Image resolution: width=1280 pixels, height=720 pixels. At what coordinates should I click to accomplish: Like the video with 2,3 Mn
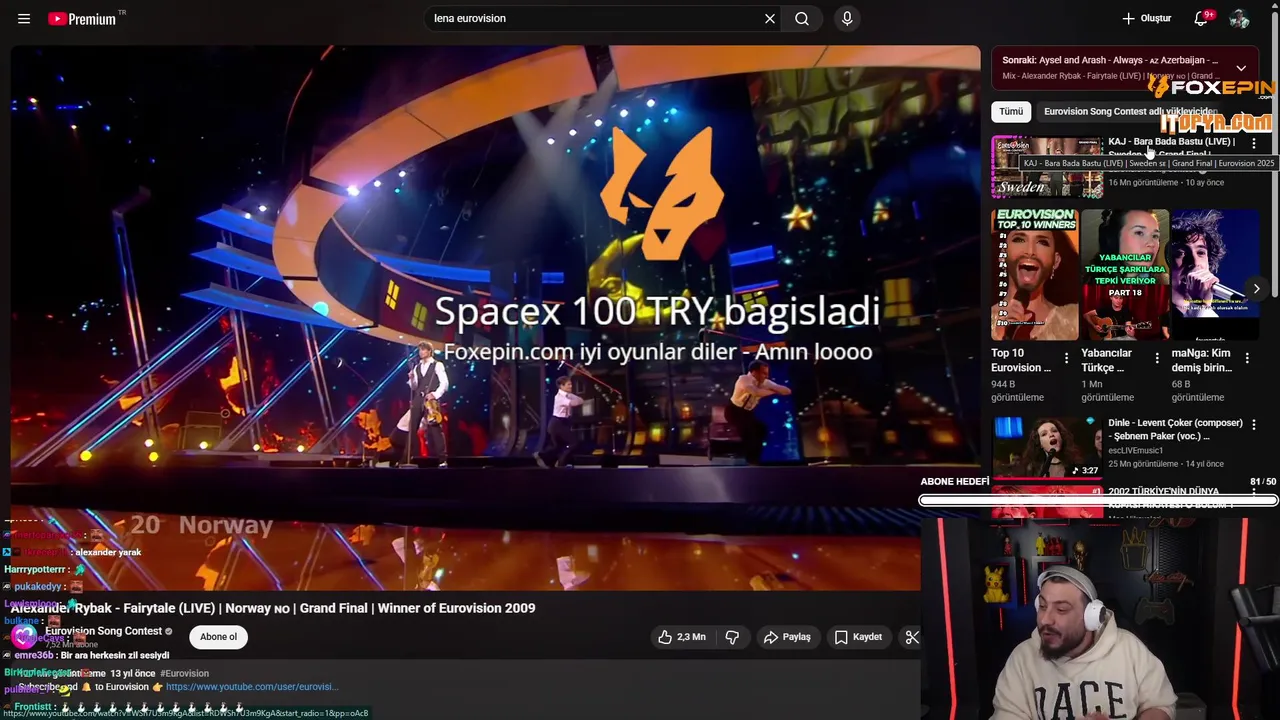point(681,637)
